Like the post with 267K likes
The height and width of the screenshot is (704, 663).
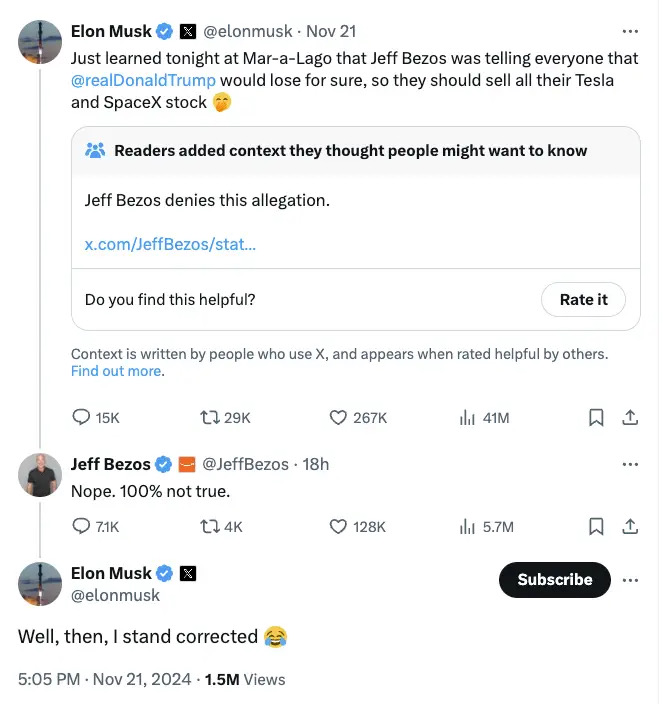point(338,418)
